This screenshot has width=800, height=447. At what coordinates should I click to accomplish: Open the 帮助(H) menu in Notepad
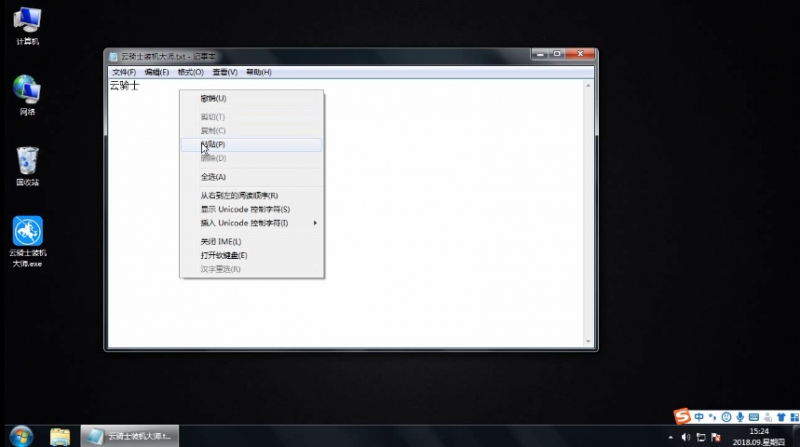(259, 72)
